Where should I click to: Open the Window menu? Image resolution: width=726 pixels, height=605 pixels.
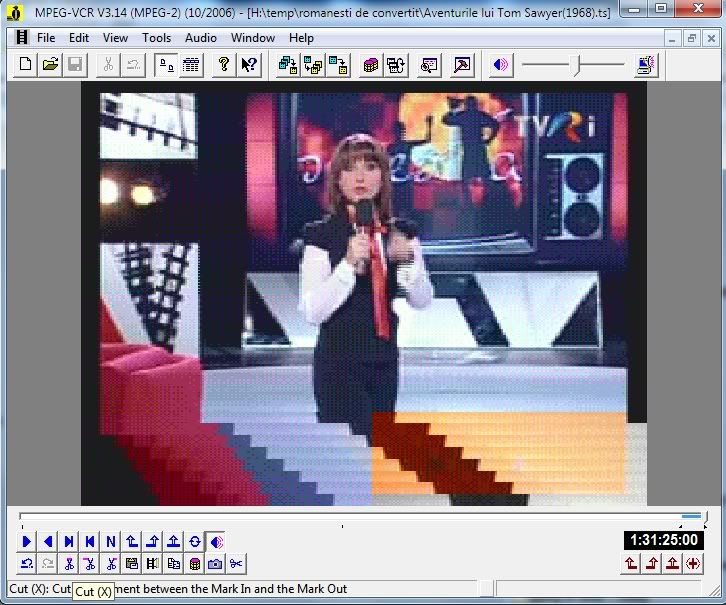(x=253, y=38)
